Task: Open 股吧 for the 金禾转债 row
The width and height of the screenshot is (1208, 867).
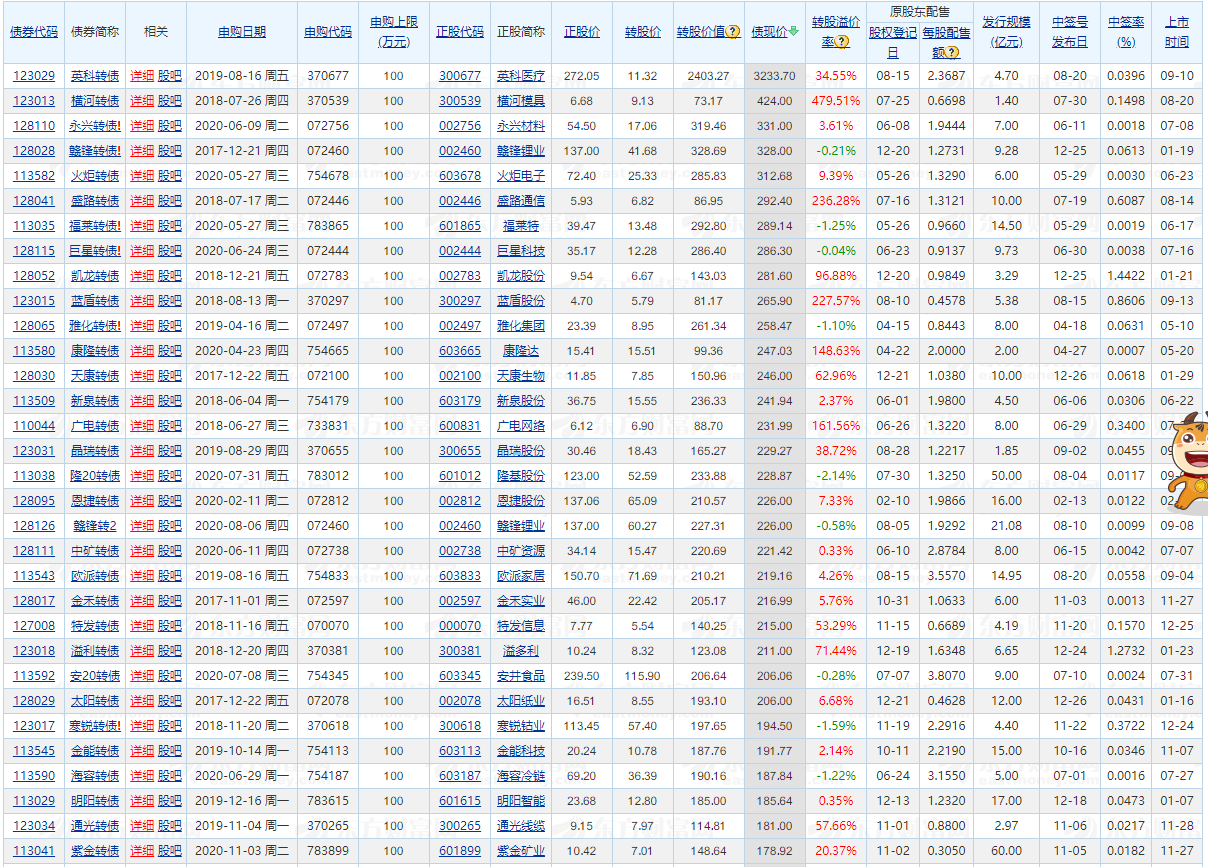Action: pyautogui.click(x=170, y=601)
